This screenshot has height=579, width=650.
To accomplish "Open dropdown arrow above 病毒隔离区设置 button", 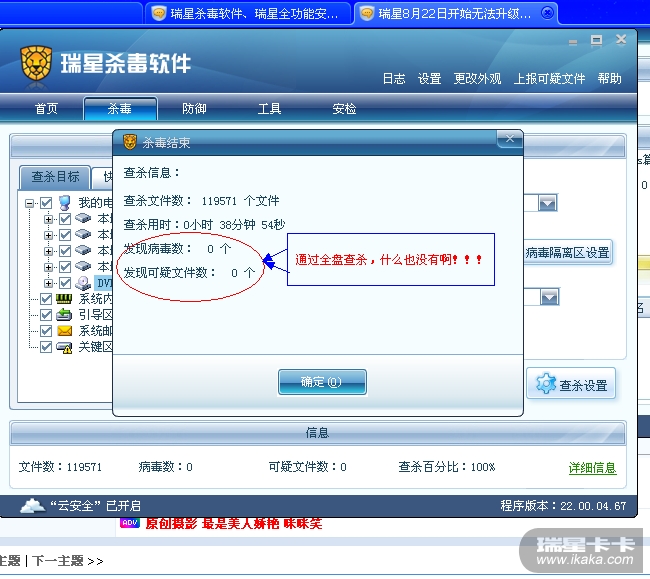I will tap(547, 203).
